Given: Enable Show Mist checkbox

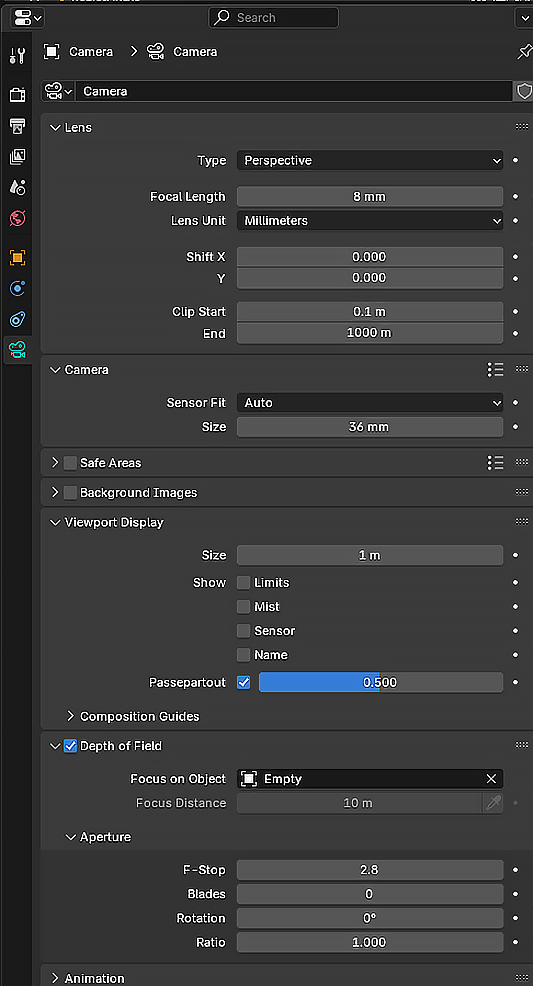Looking at the screenshot, I should point(243,607).
